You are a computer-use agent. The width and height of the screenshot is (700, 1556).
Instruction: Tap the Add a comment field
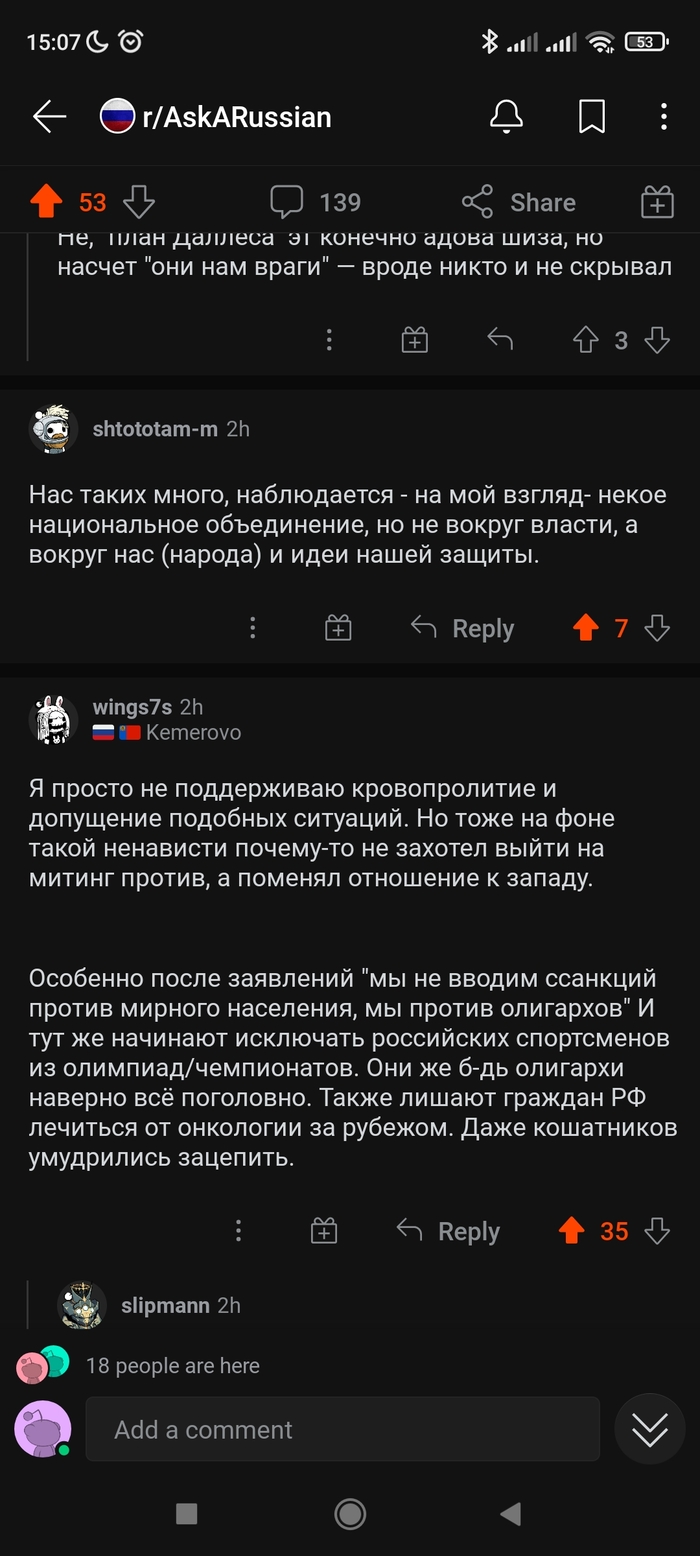[x=342, y=1430]
